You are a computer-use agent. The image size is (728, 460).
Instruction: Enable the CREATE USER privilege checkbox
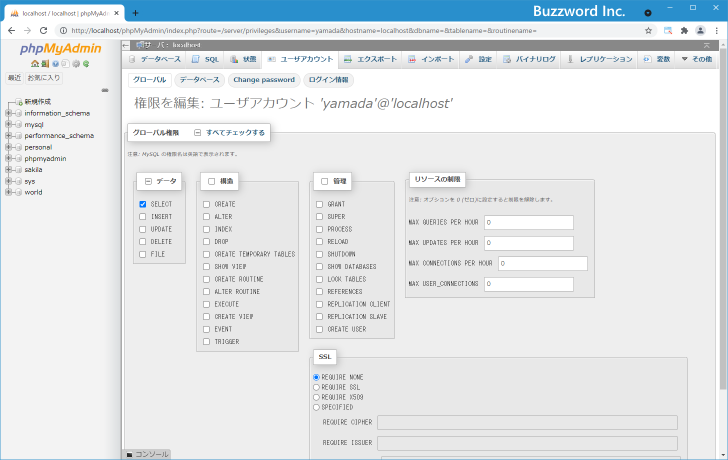(319, 329)
